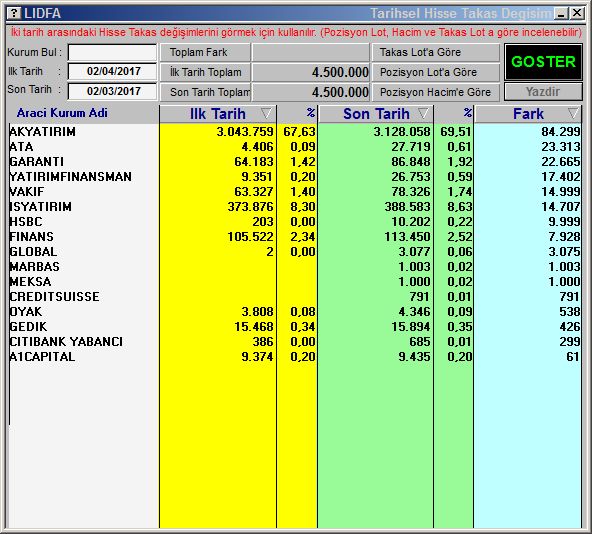This screenshot has width=592, height=534.
Task: Click the Kurum Bul search field
Action: pos(113,52)
